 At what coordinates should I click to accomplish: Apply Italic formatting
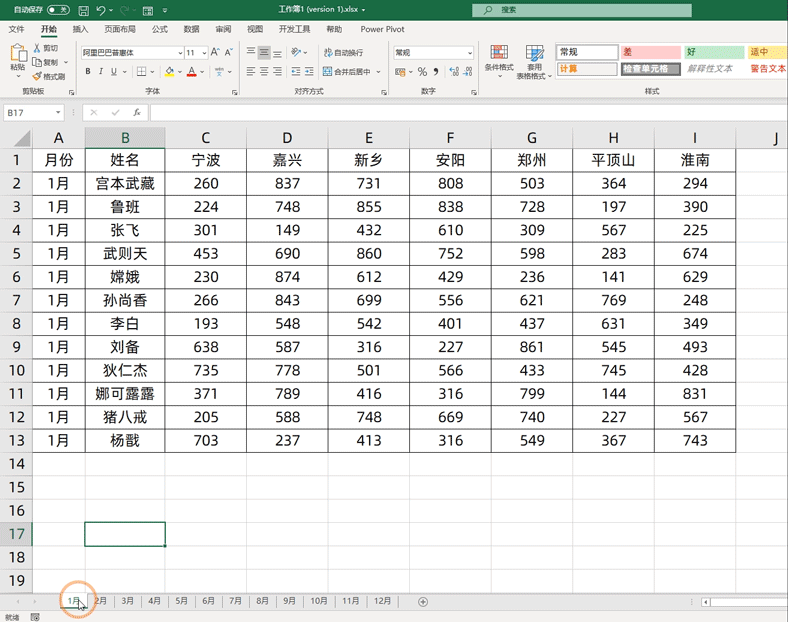[x=101, y=71]
